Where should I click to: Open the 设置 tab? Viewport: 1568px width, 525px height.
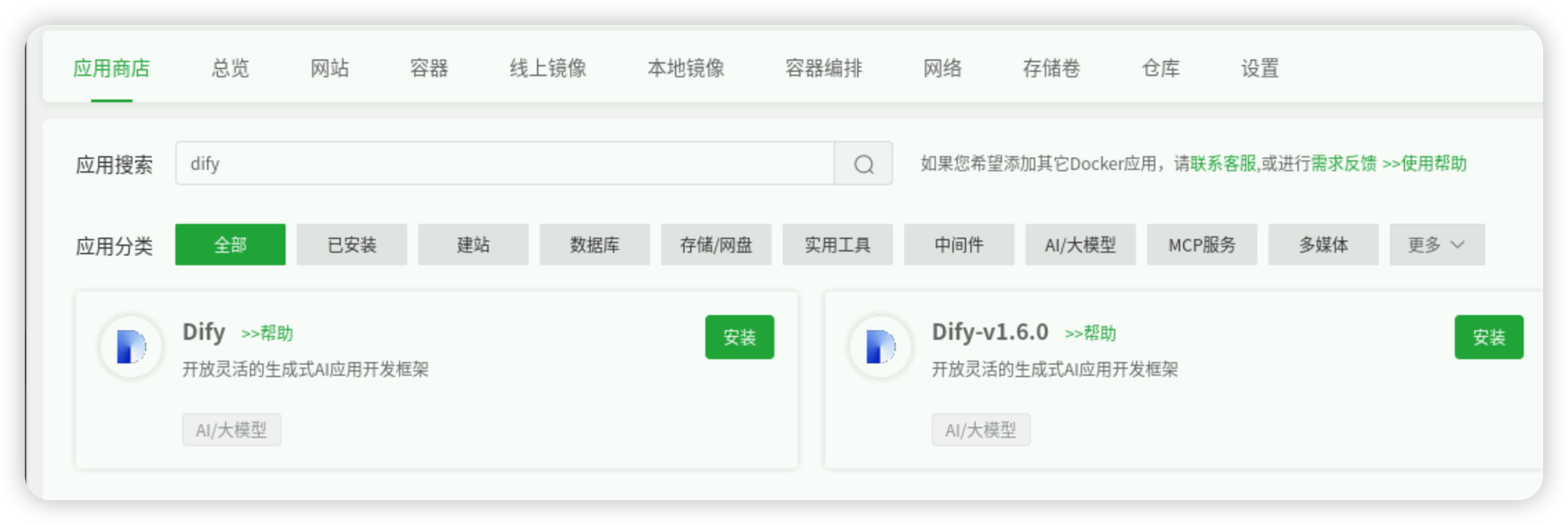[x=1260, y=68]
